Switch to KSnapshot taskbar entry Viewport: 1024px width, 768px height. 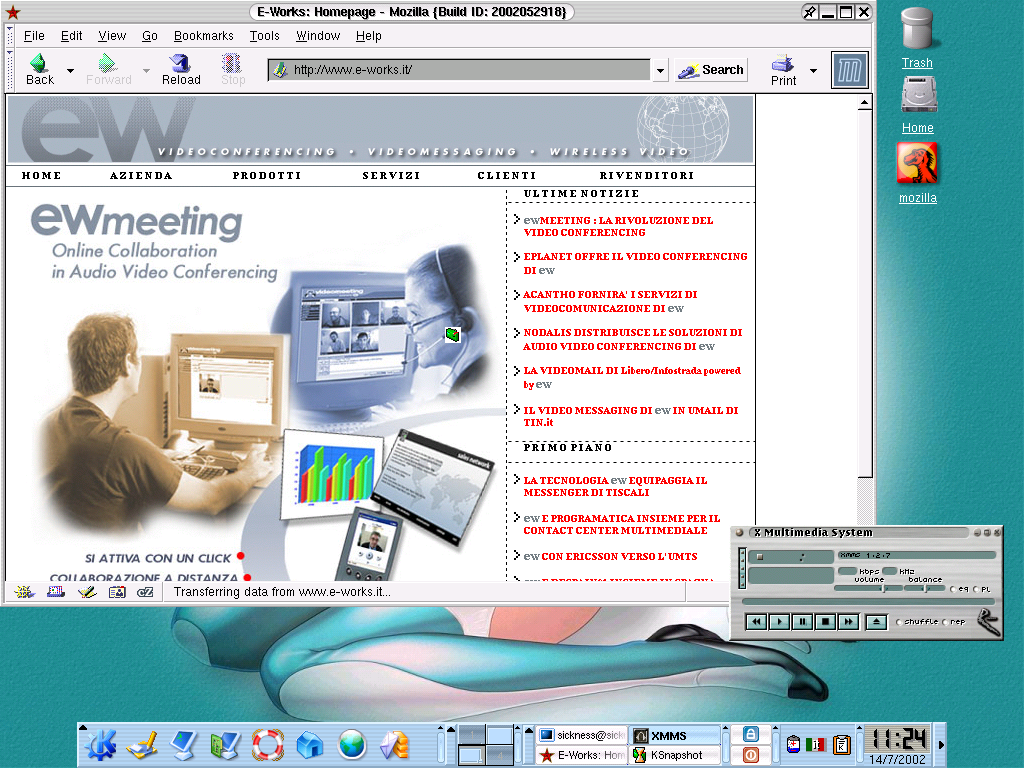(675, 755)
